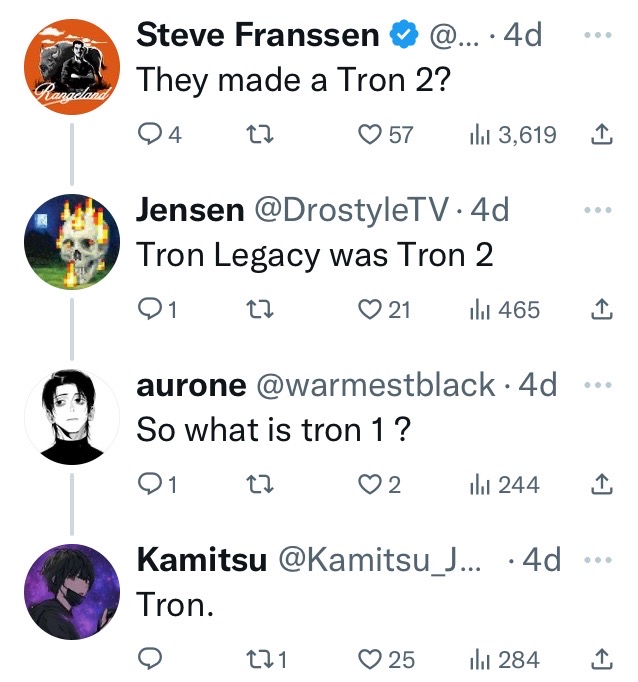Image resolution: width=638 pixels, height=682 pixels.
Task: Reply to Jensen's Tron Legacy tweet
Action: coord(151,310)
